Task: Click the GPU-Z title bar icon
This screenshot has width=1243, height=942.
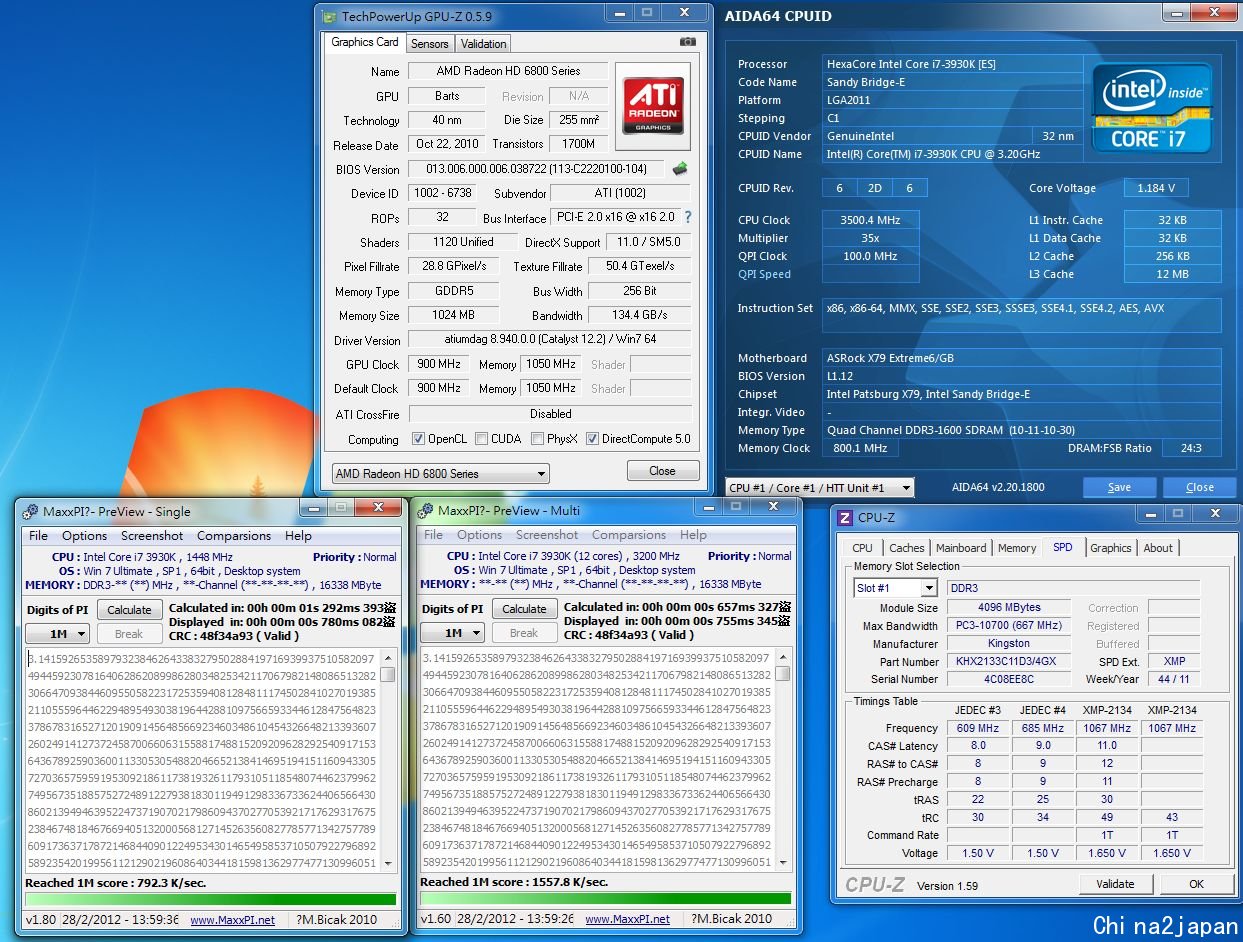Action: pyautogui.click(x=329, y=16)
